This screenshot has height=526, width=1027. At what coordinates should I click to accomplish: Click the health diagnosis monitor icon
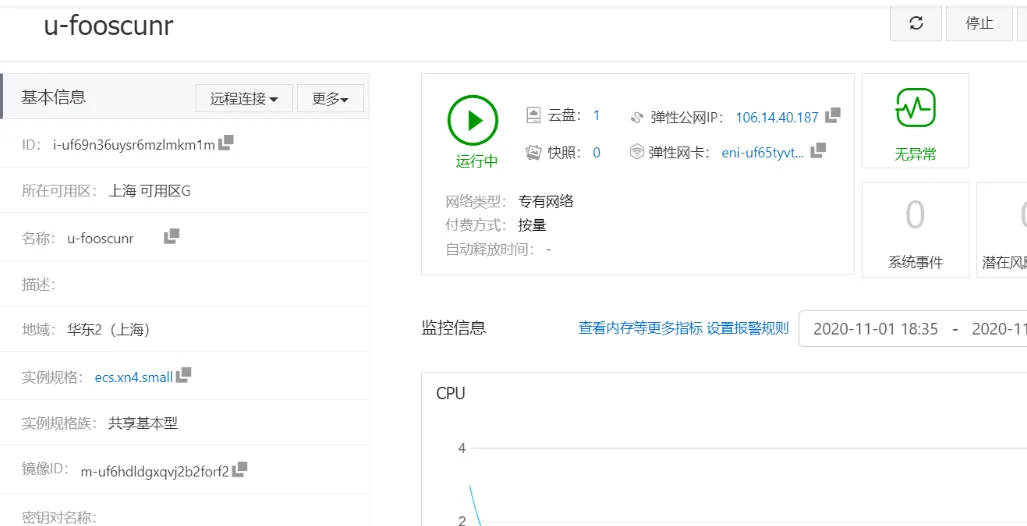point(916,107)
